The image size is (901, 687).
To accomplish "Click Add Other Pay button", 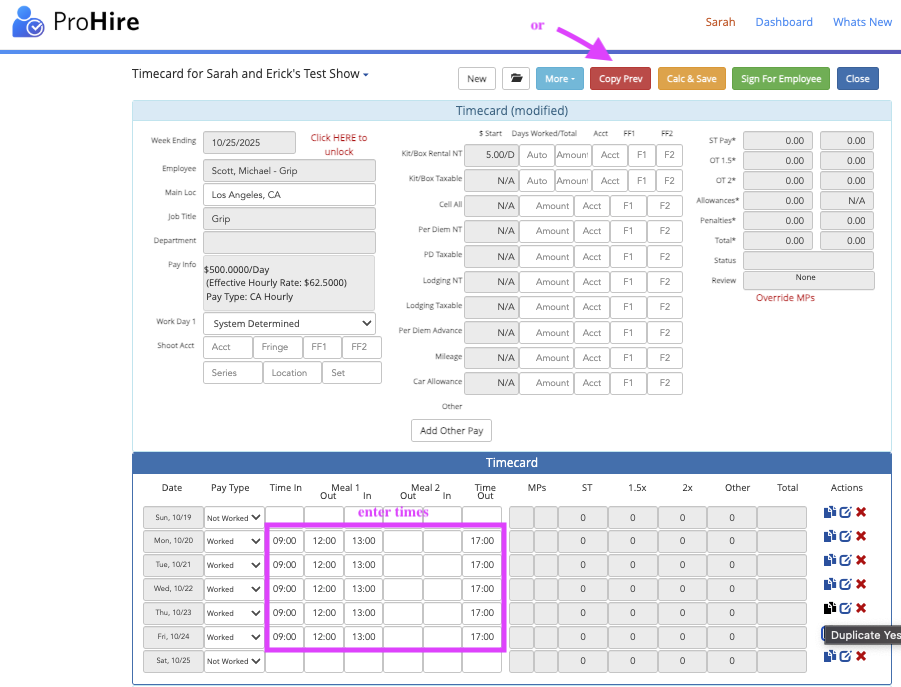I will coord(451,430).
